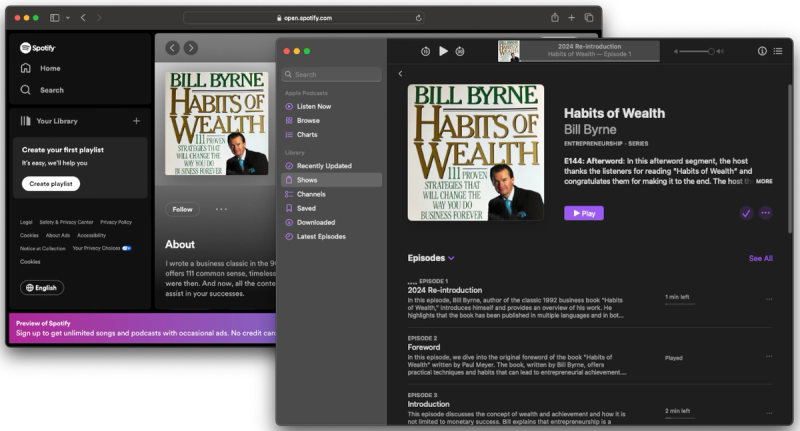Screen dimensions: 800x431
Task: Show the Playing Next queue list icon
Action: [778, 51]
